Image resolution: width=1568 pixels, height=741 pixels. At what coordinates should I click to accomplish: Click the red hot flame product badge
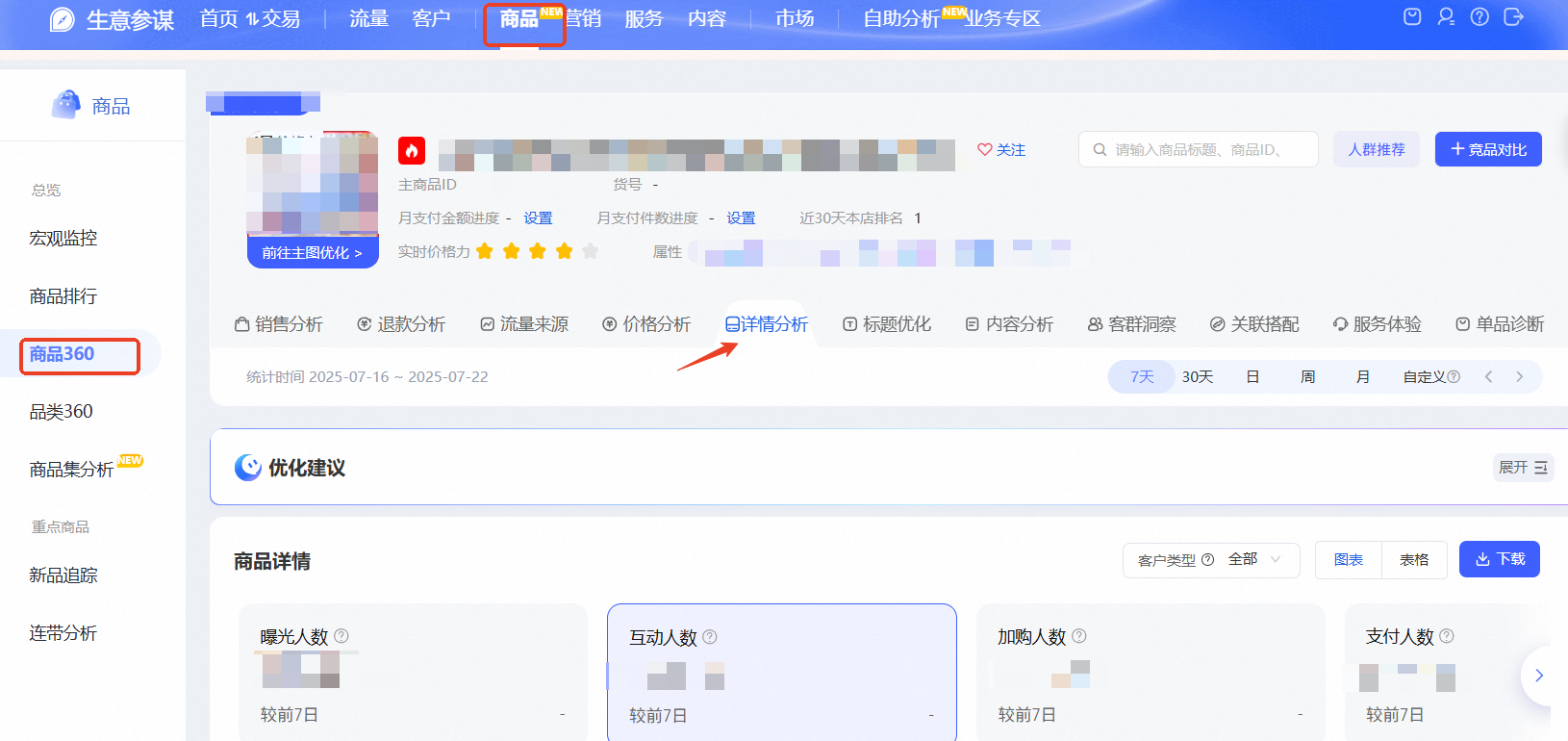[412, 150]
